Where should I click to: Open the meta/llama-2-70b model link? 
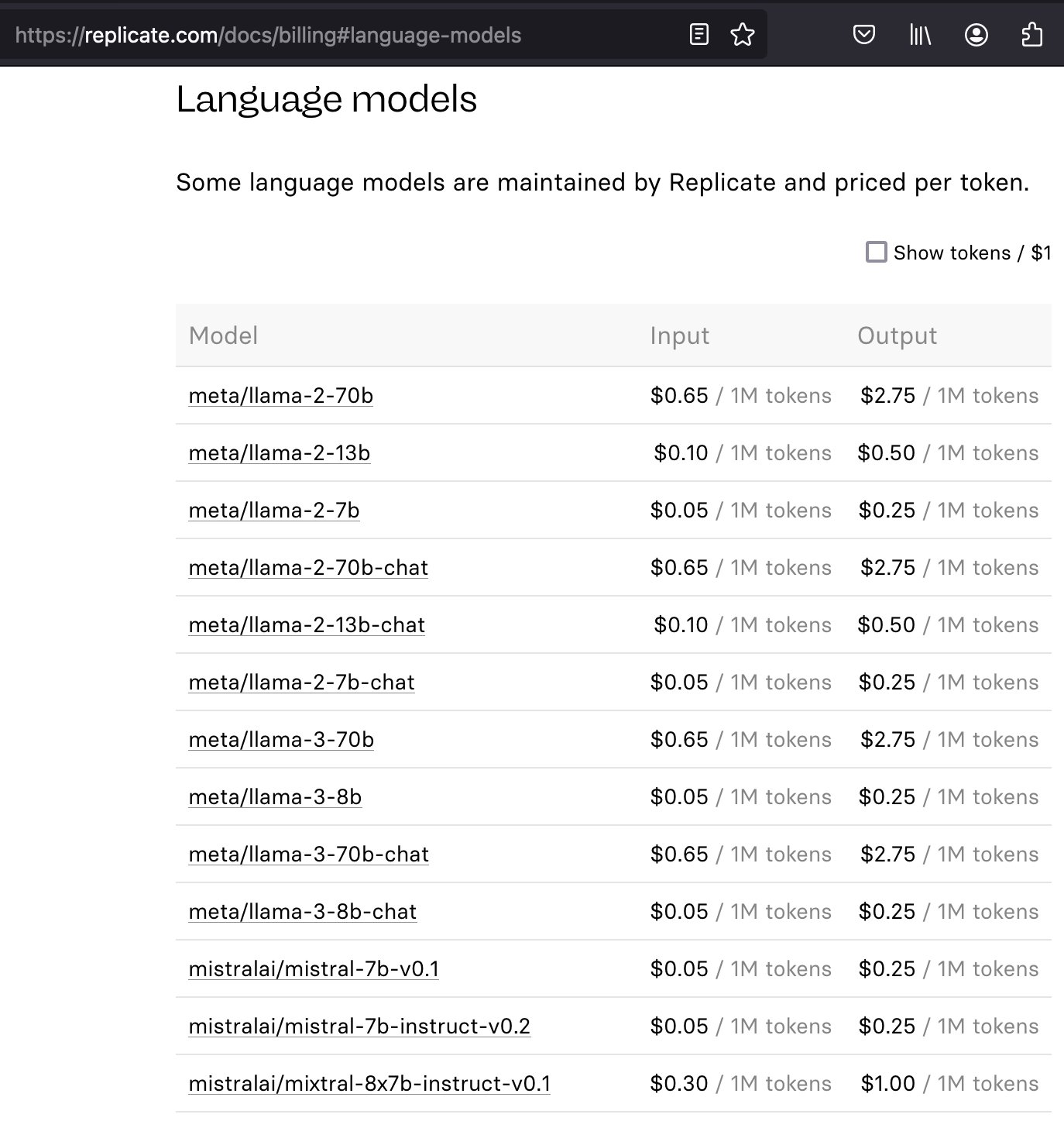280,396
